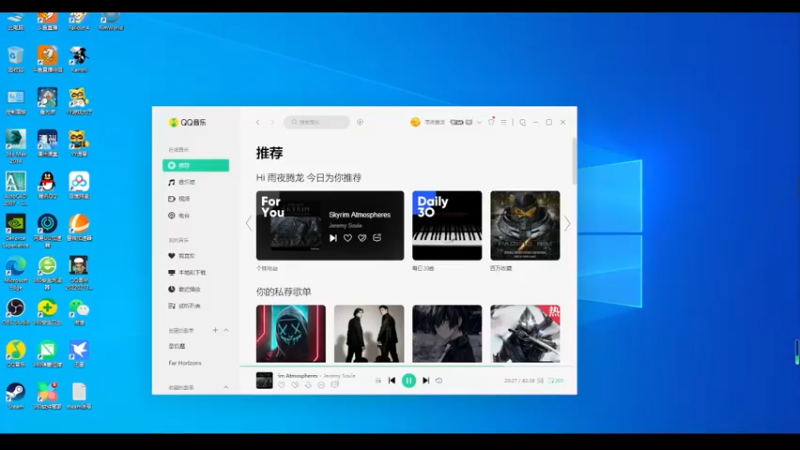Toggle the play mode icon left of previous

378,381
